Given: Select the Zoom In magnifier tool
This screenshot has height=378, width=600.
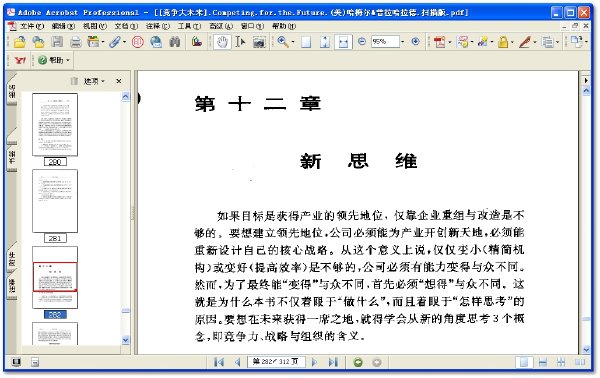Looking at the screenshot, I should (x=283, y=42).
